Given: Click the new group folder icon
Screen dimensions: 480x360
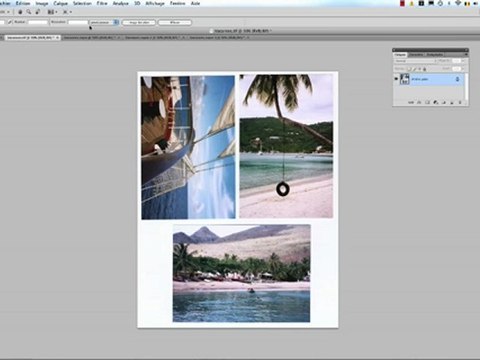Looking at the screenshot, I should pos(444,102).
